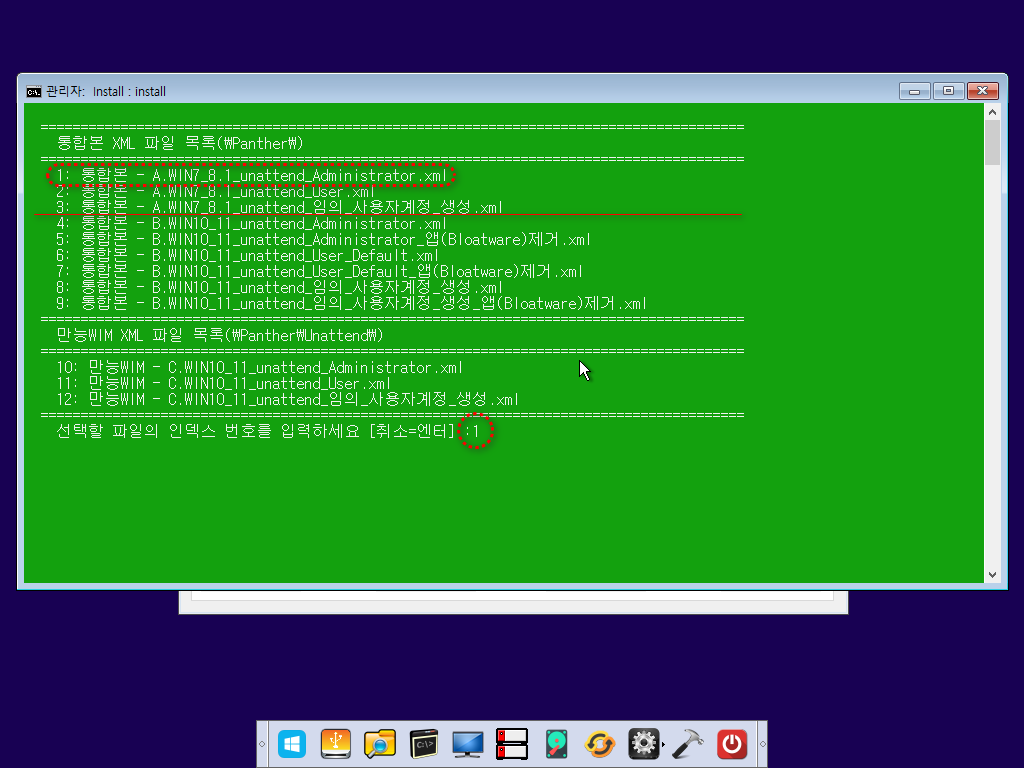Click the dock's right edge grip handle
The height and width of the screenshot is (768, 1024).
762,744
